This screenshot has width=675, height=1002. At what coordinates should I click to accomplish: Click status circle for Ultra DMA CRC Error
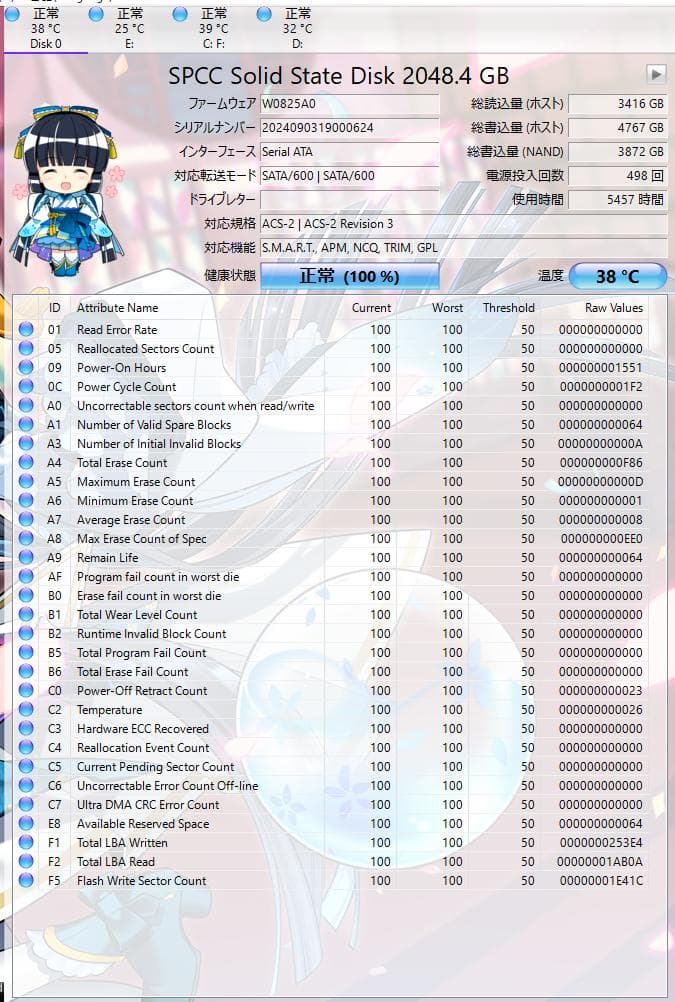[26, 805]
